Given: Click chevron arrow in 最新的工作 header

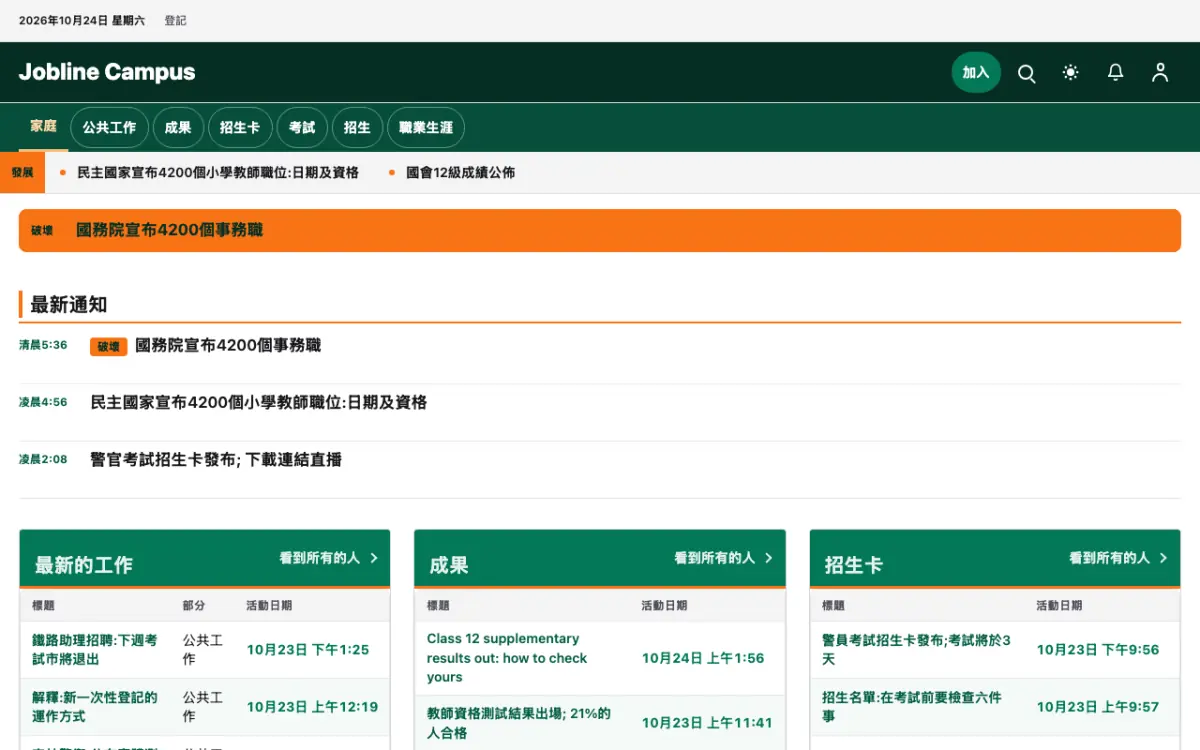Looking at the screenshot, I should [374, 558].
